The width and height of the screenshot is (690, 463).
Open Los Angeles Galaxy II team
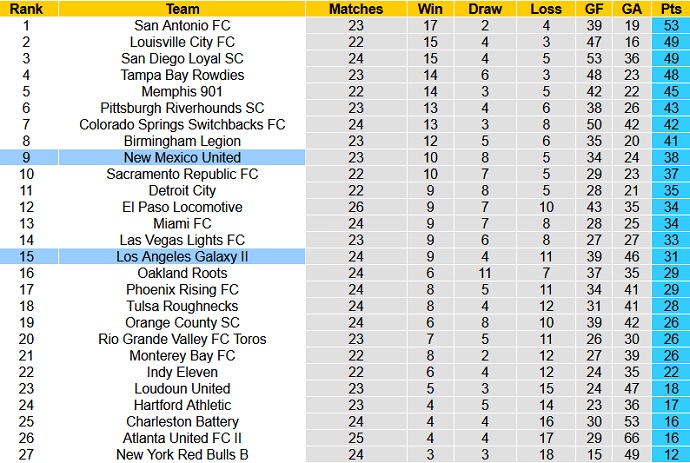182,256
